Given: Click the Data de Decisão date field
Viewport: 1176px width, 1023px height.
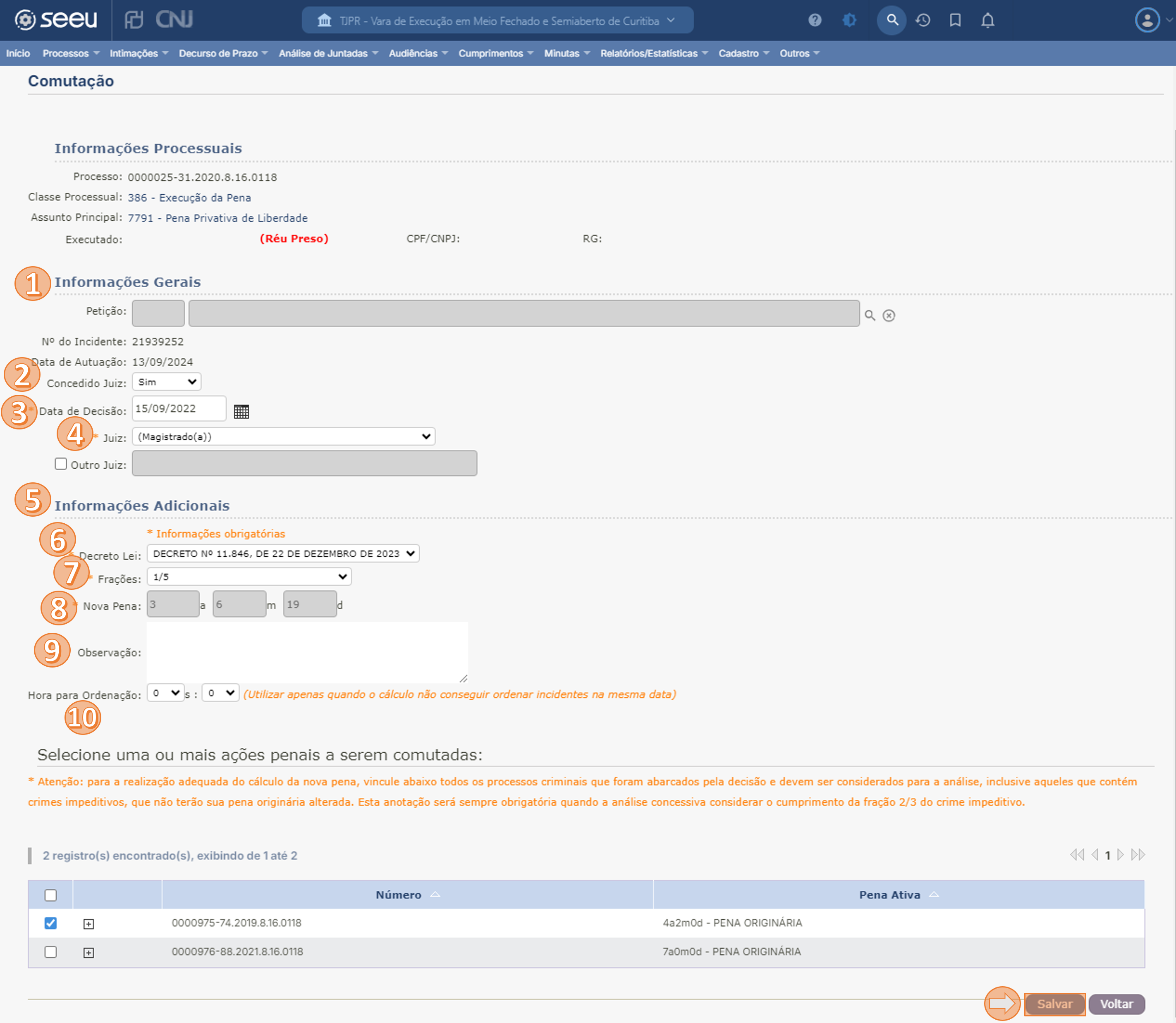Looking at the screenshot, I should click(179, 409).
